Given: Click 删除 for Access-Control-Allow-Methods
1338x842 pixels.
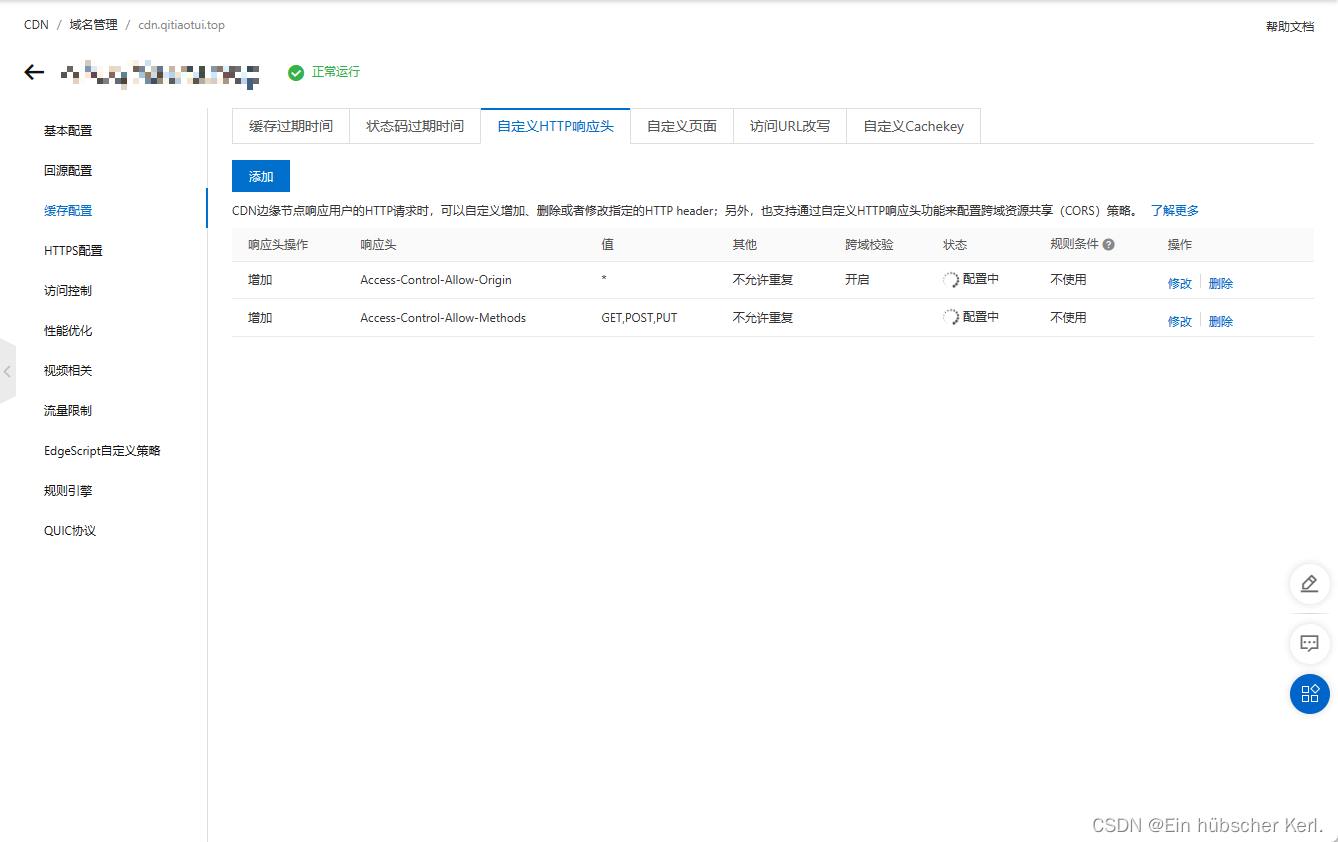Looking at the screenshot, I should 1221,321.
